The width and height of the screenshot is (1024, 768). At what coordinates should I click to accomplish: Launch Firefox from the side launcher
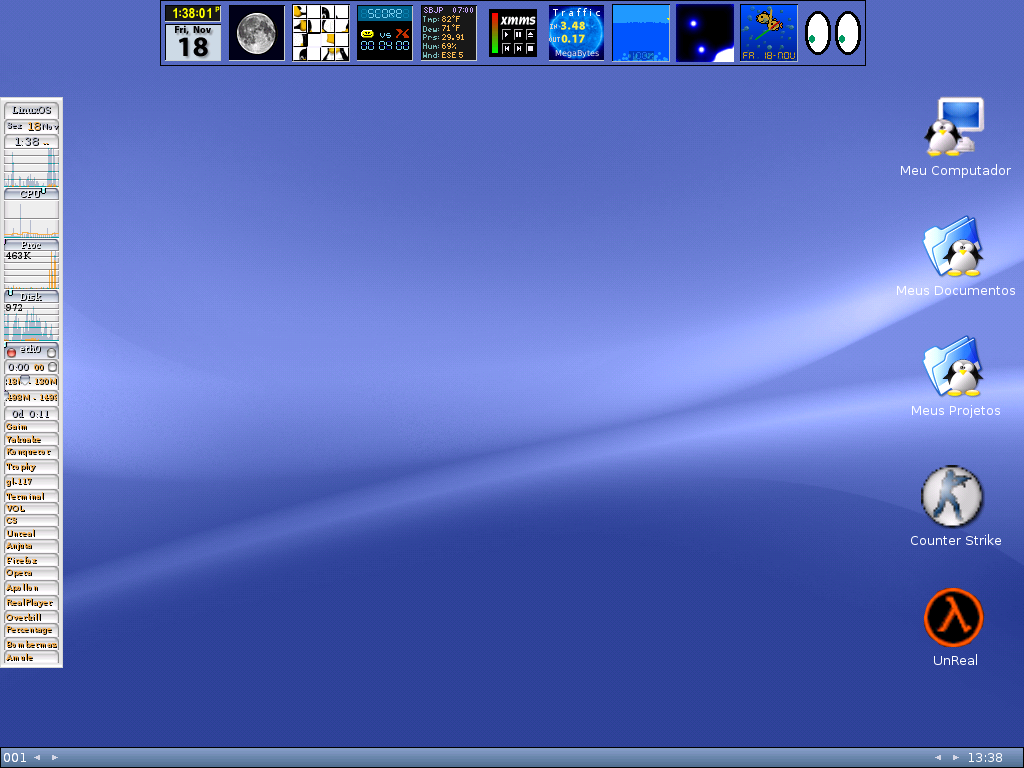(31, 560)
